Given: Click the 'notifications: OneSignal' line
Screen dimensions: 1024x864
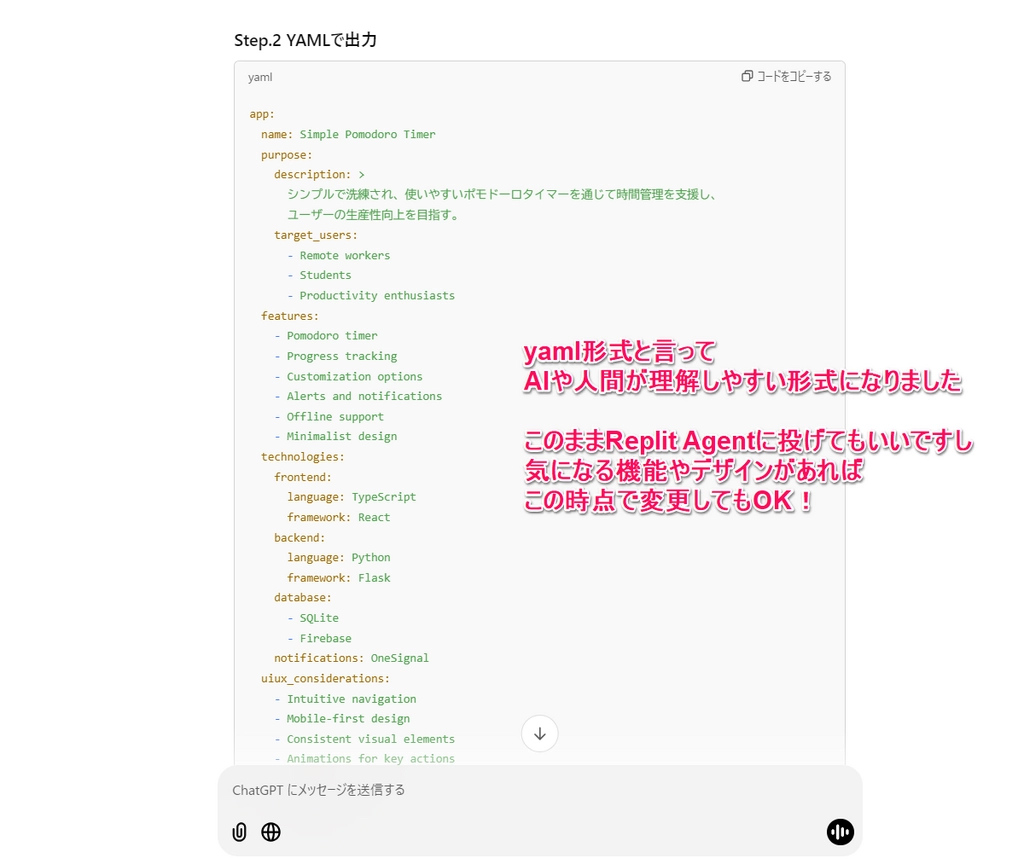Looking at the screenshot, I should [x=351, y=658].
